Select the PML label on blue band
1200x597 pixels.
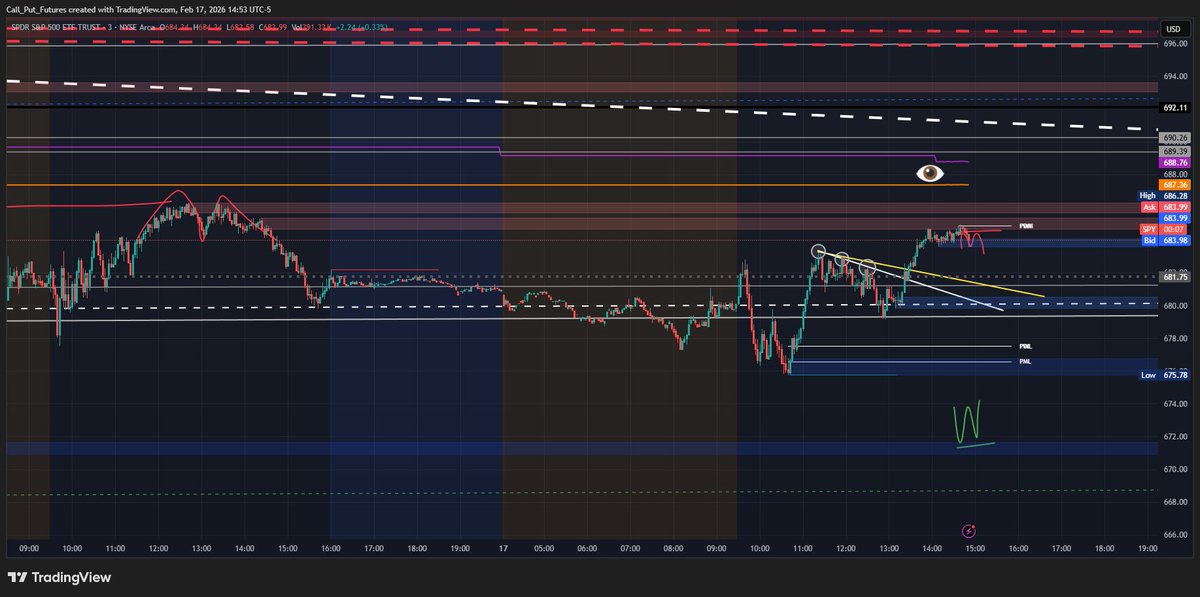pyautogui.click(x=1025, y=361)
